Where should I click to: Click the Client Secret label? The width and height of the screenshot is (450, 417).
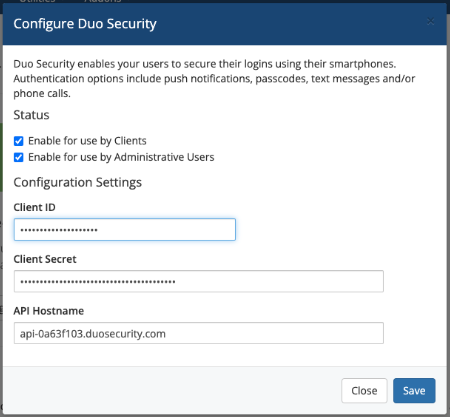click(x=45, y=259)
